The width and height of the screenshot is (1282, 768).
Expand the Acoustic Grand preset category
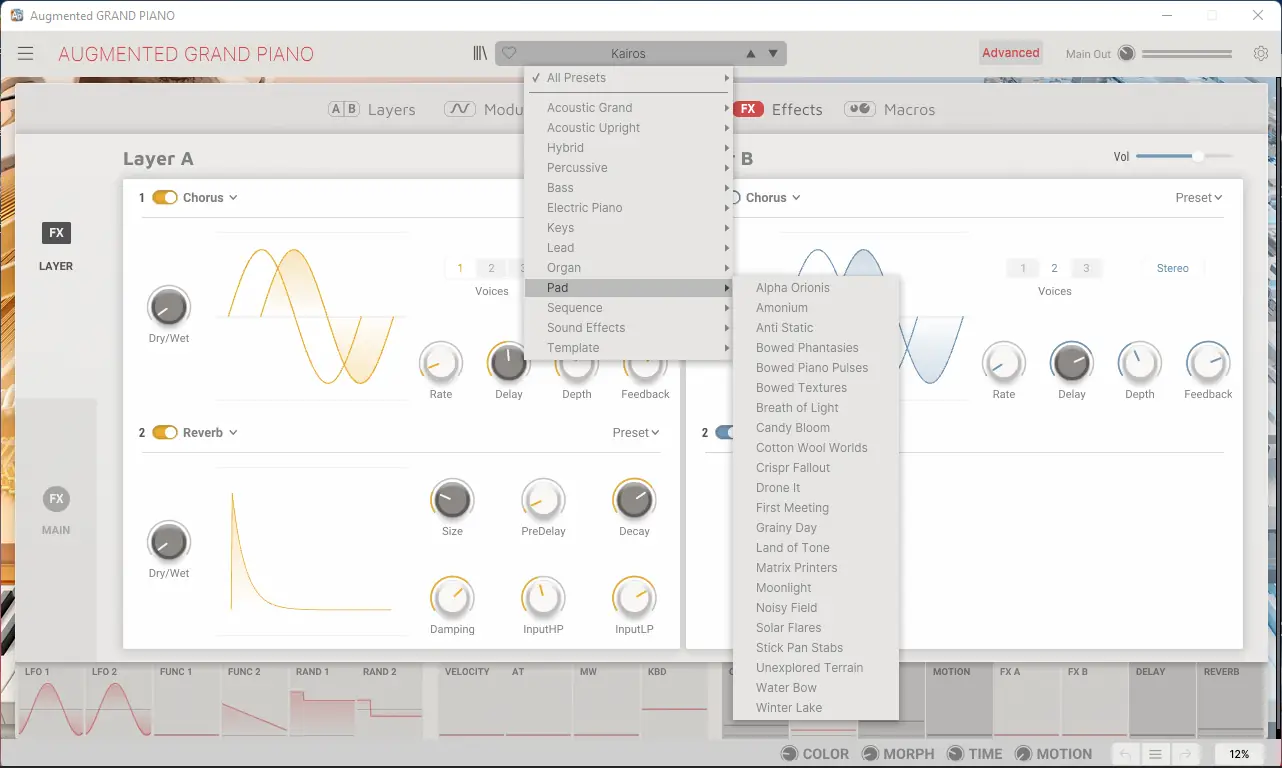point(629,108)
